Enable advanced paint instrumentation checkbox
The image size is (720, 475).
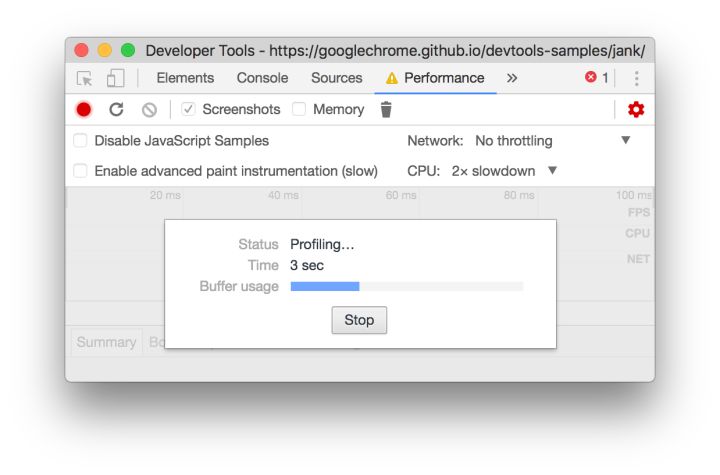pyautogui.click(x=80, y=171)
